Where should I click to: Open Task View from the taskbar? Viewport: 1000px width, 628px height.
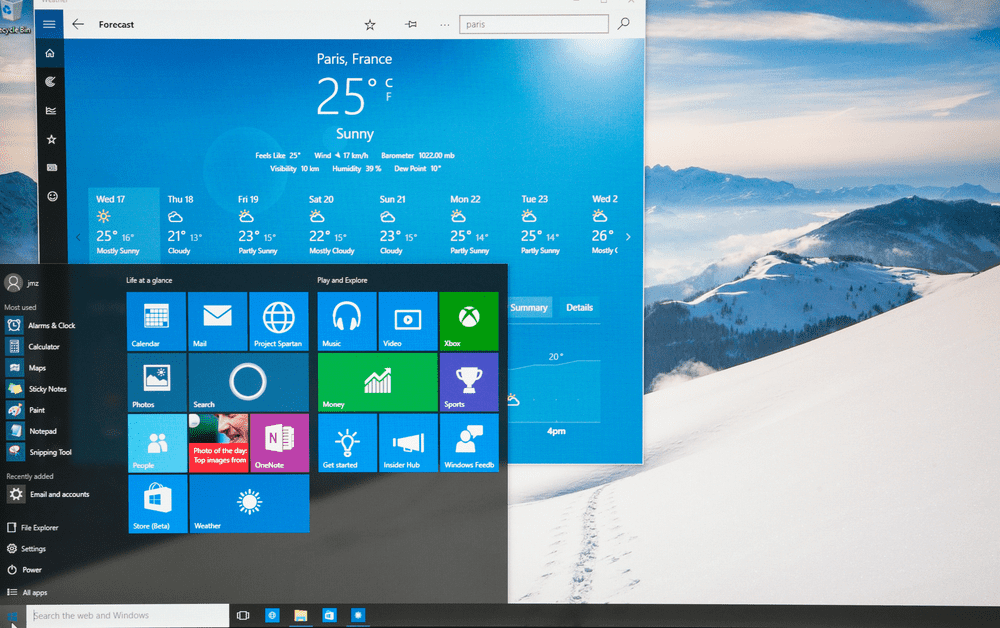pyautogui.click(x=243, y=615)
